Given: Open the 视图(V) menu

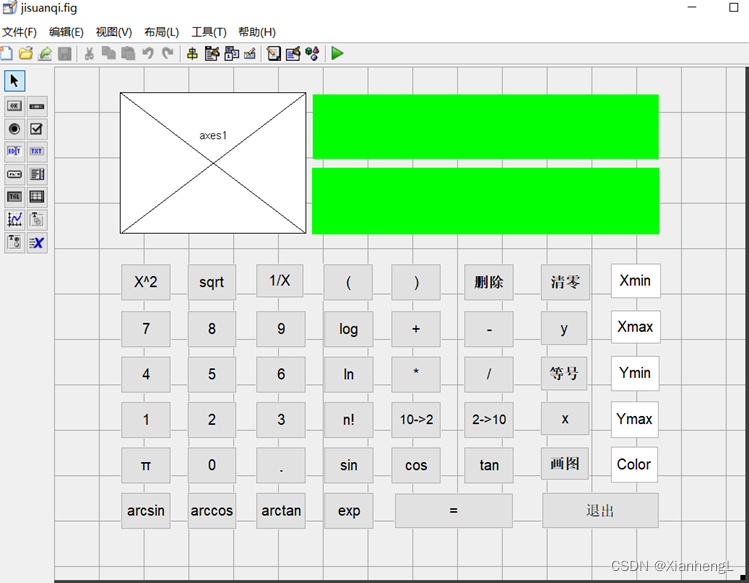Looking at the screenshot, I should 114,32.
